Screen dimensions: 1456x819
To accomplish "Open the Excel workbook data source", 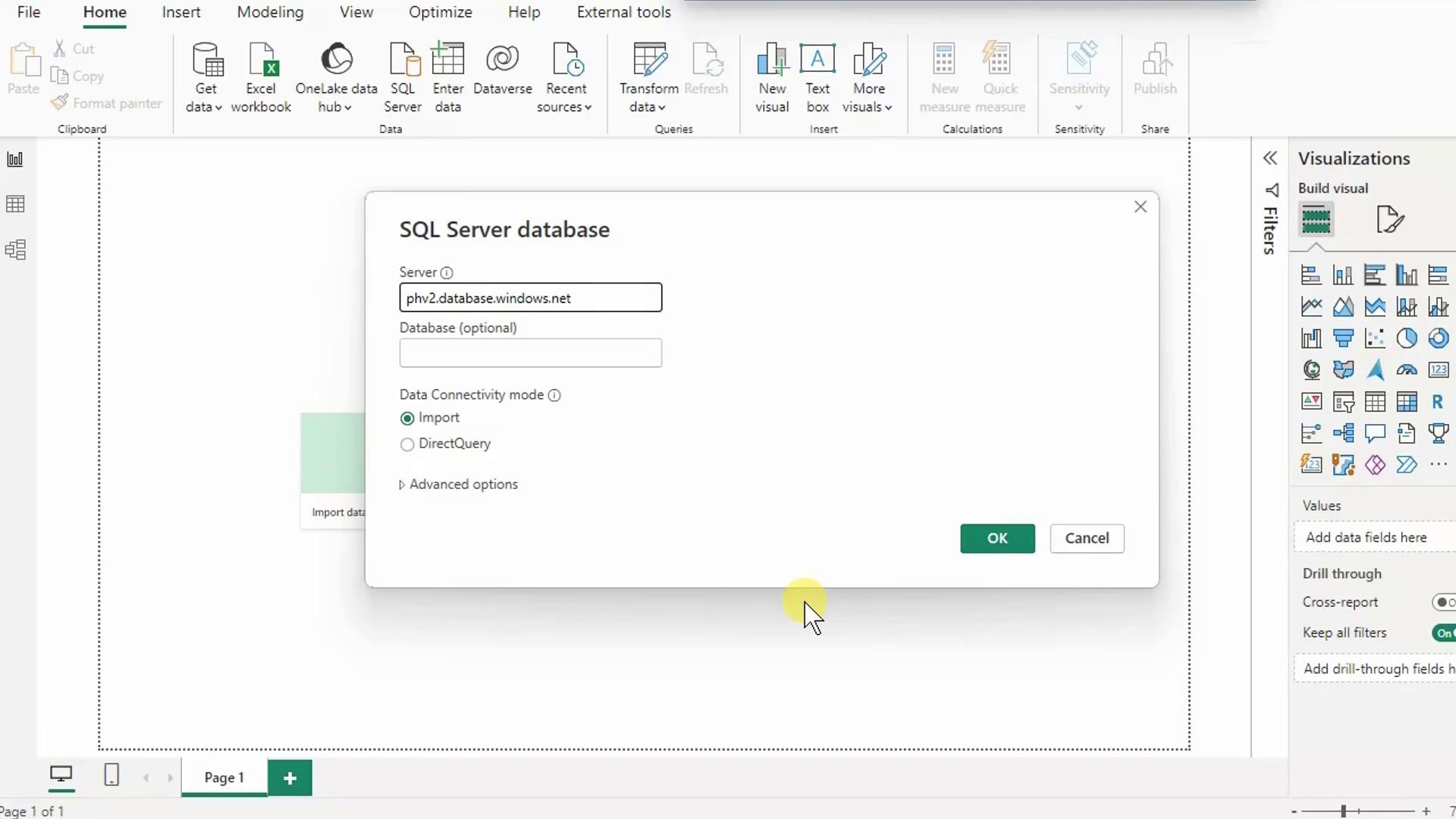I will 261,77.
